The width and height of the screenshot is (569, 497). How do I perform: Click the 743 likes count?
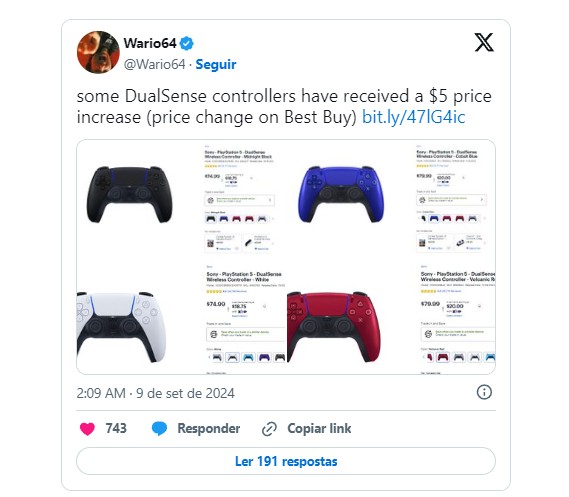click(x=116, y=428)
